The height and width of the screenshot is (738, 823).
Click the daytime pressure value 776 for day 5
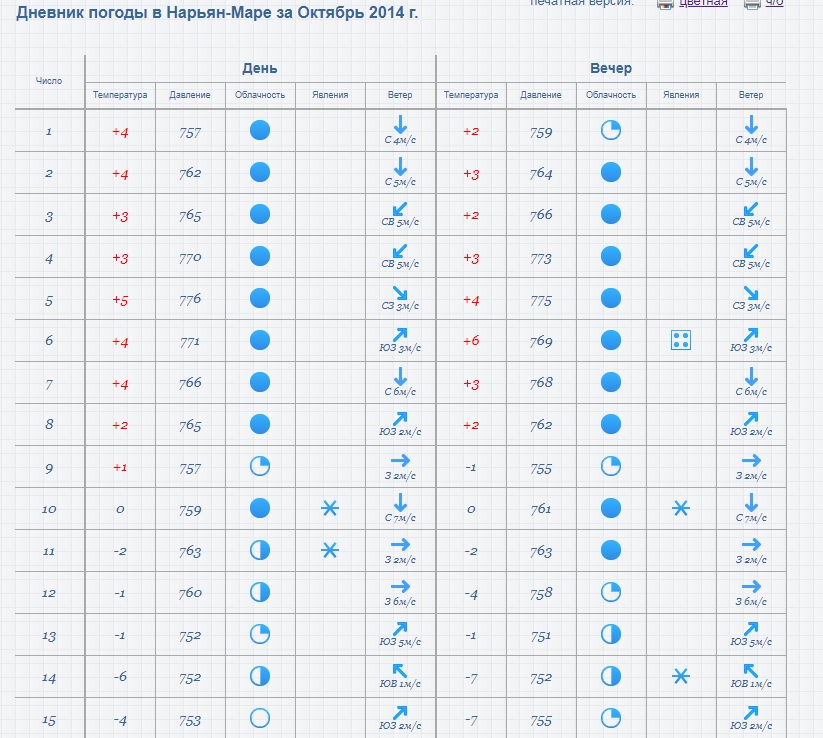tap(190, 299)
